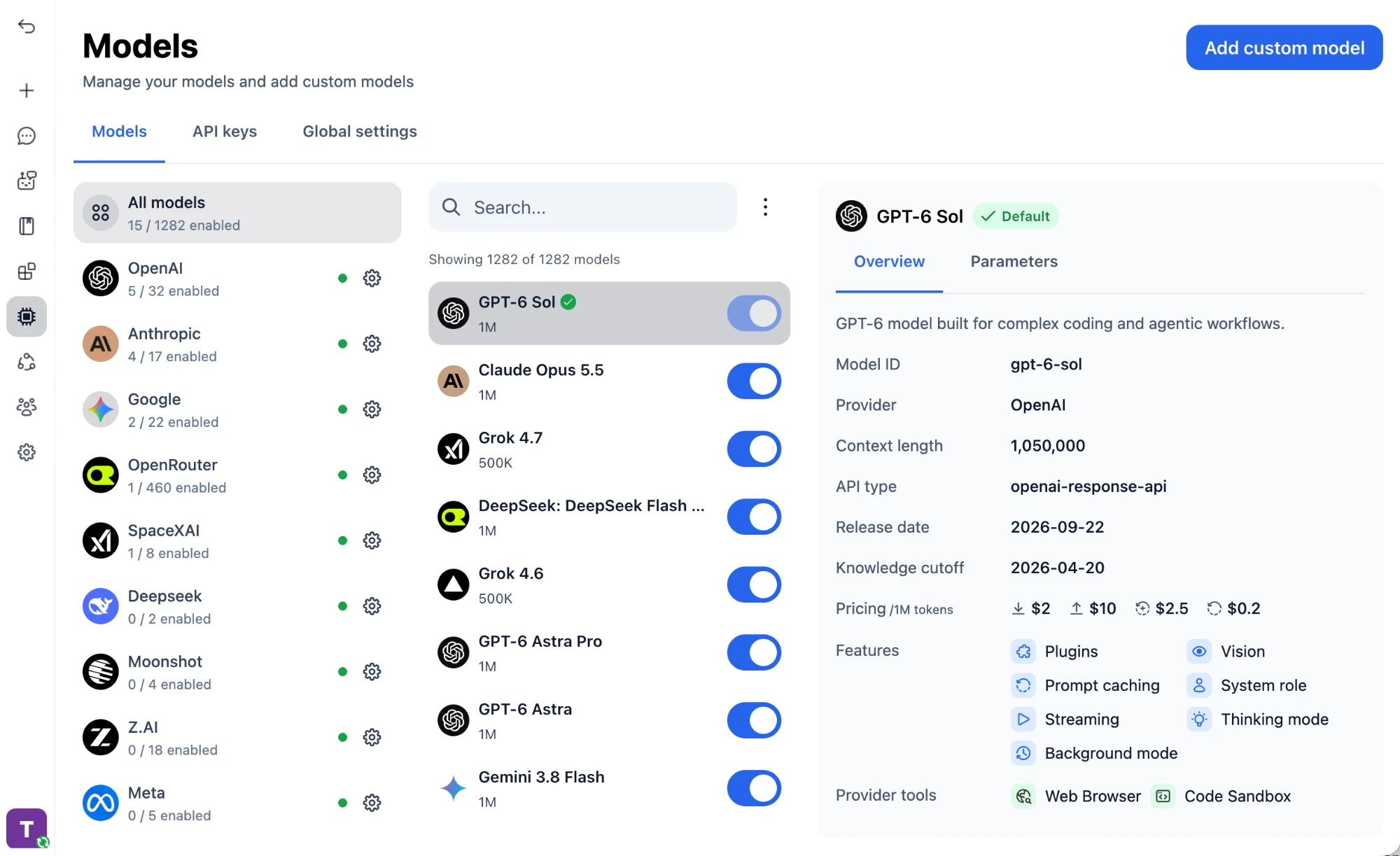
Task: Switch to the Parameters tab
Action: 1014,262
